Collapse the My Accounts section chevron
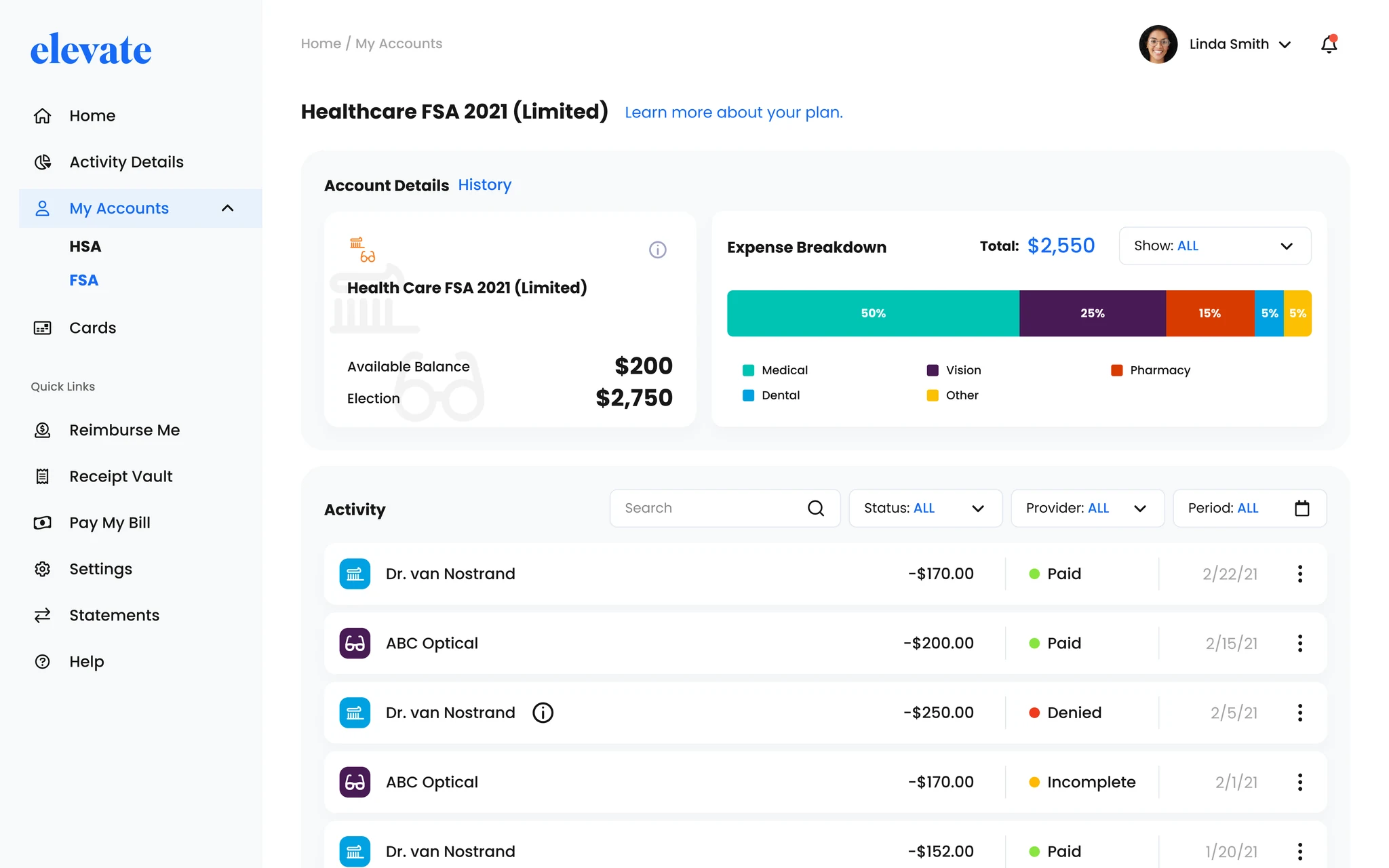1389x868 pixels. click(x=228, y=208)
